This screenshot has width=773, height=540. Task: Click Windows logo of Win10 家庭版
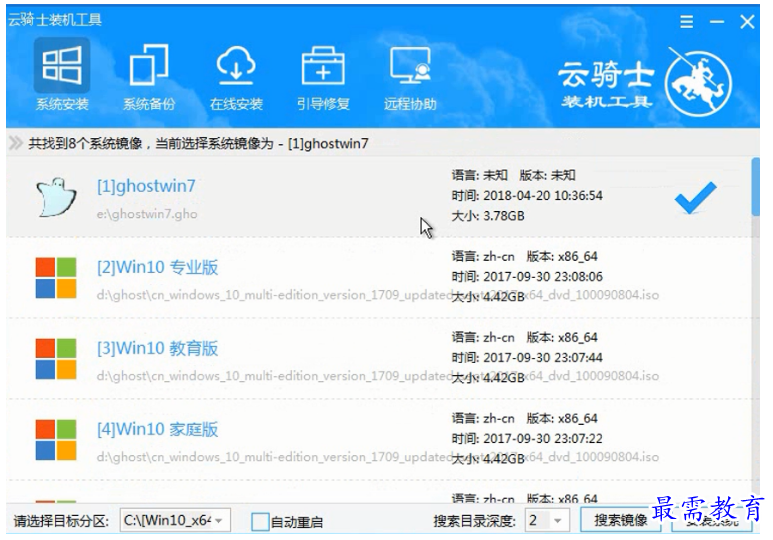point(56,439)
